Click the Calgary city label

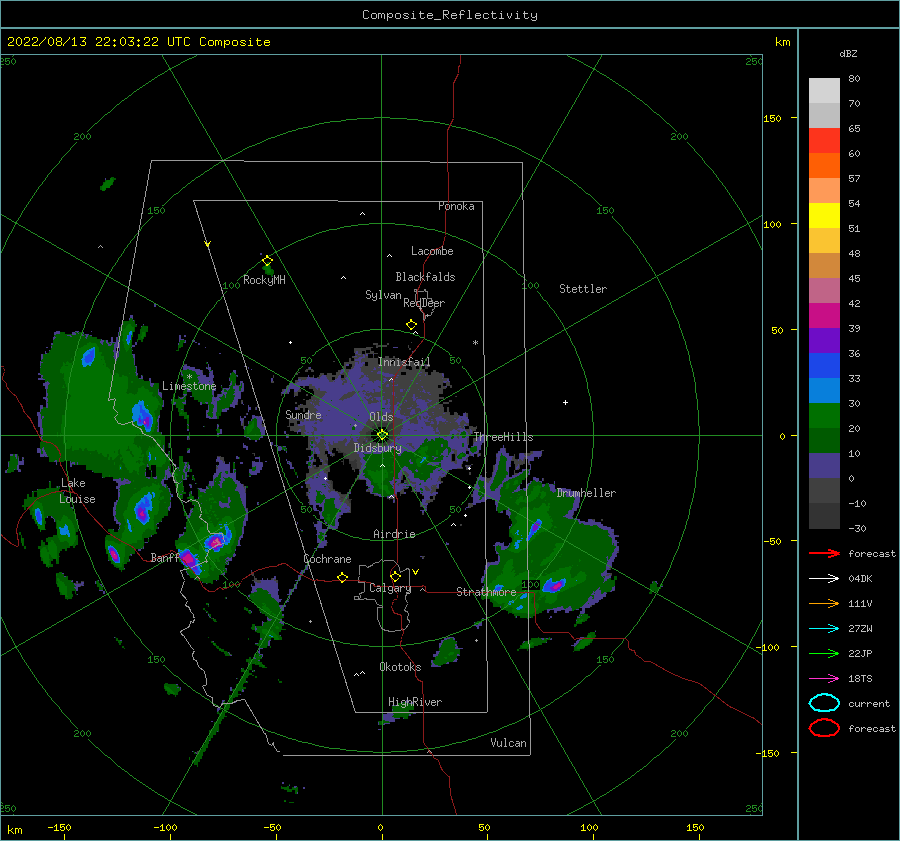(390, 588)
